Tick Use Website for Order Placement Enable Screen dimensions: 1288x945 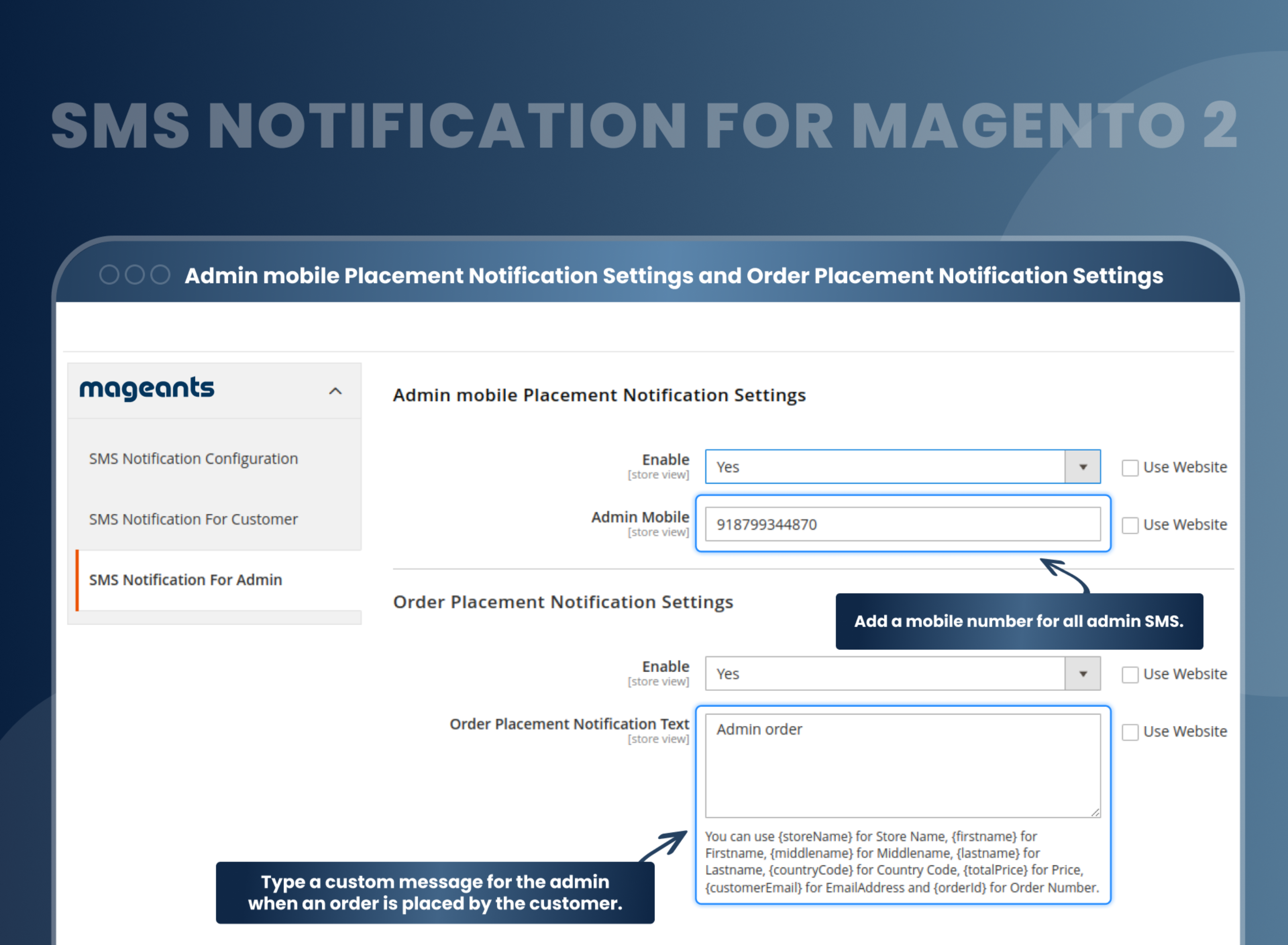(1130, 675)
